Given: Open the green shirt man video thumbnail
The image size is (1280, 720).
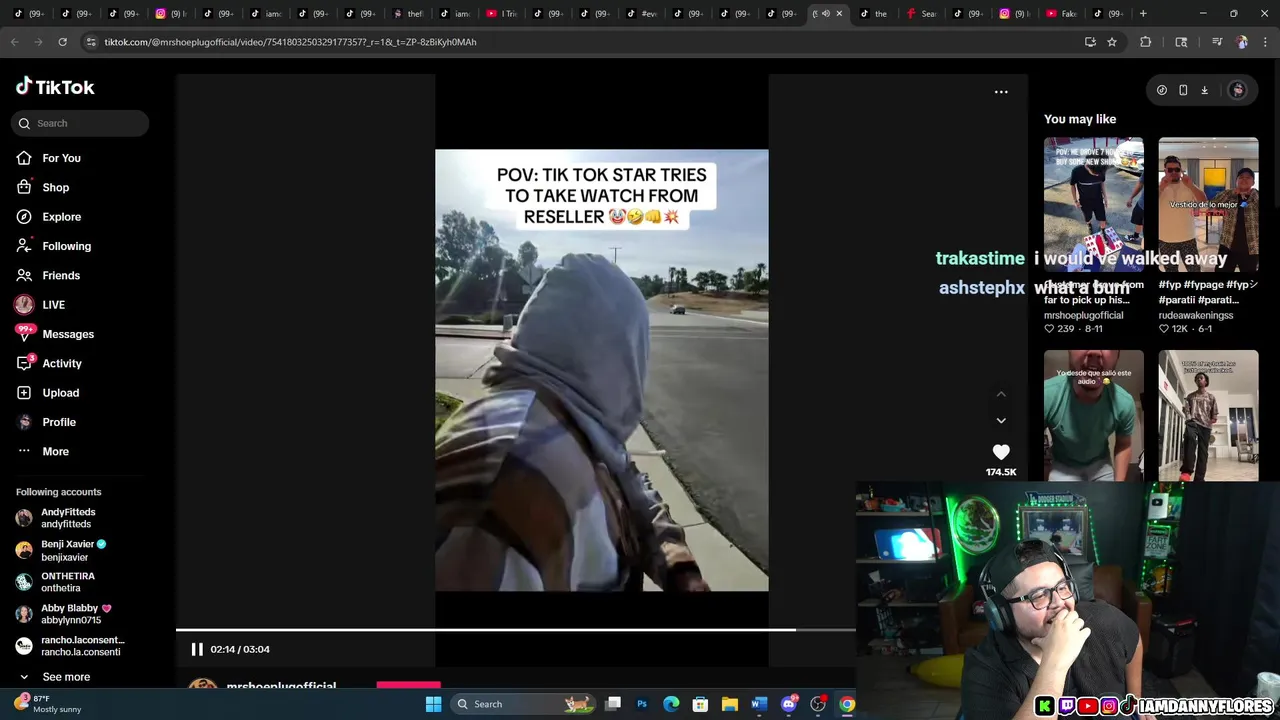Looking at the screenshot, I should pyautogui.click(x=1094, y=415).
